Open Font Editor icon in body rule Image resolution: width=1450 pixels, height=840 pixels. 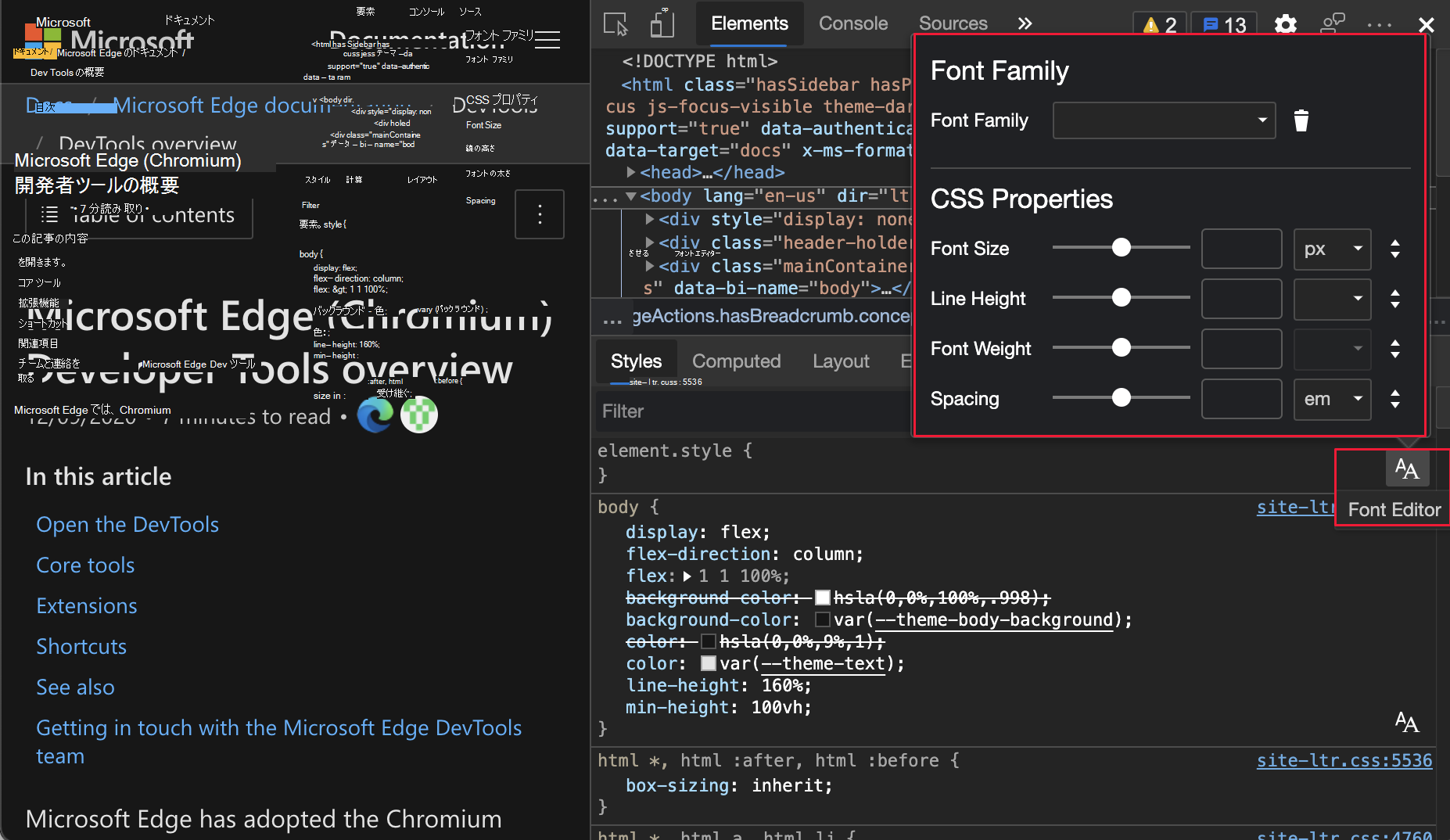click(1406, 722)
